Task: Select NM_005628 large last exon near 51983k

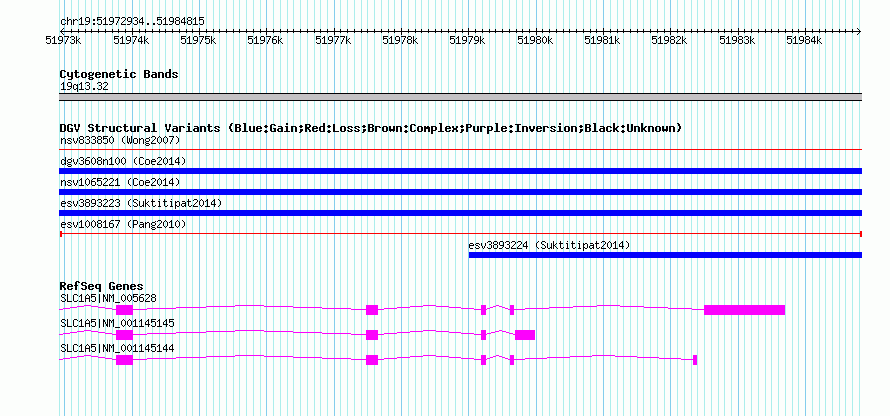Action: tap(745, 310)
